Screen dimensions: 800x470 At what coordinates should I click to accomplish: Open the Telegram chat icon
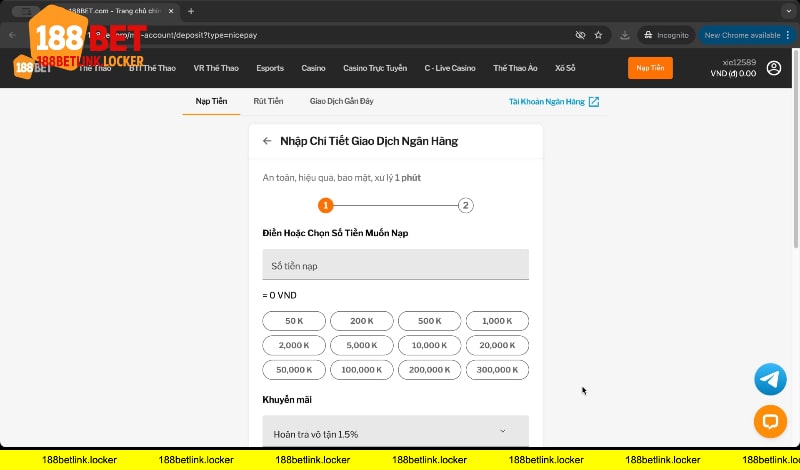click(x=770, y=379)
